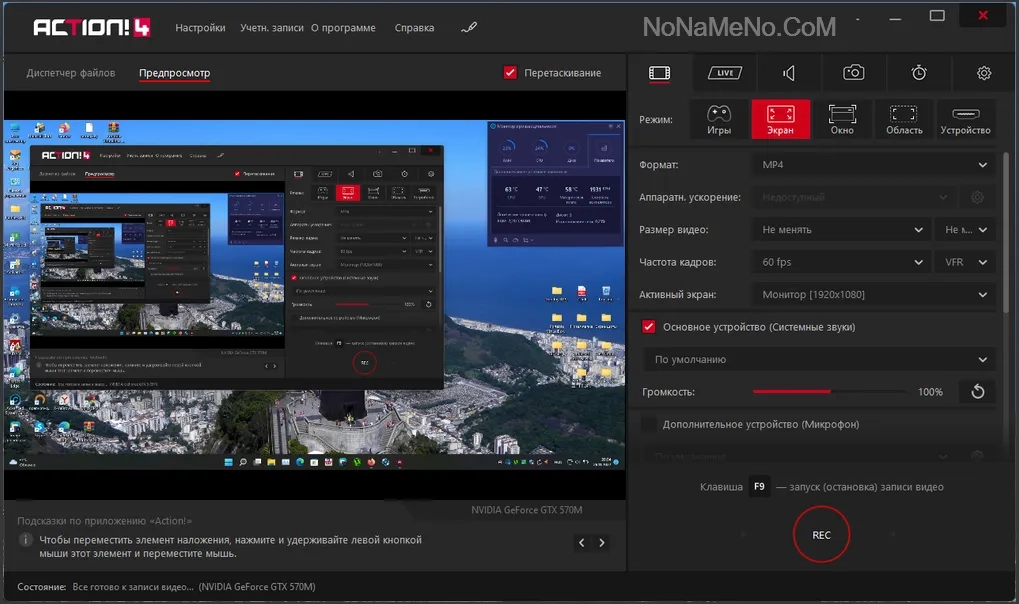Screen dimensions: 1019x604
Task: Adjust the Громкость volume slider
Action: (x=830, y=392)
